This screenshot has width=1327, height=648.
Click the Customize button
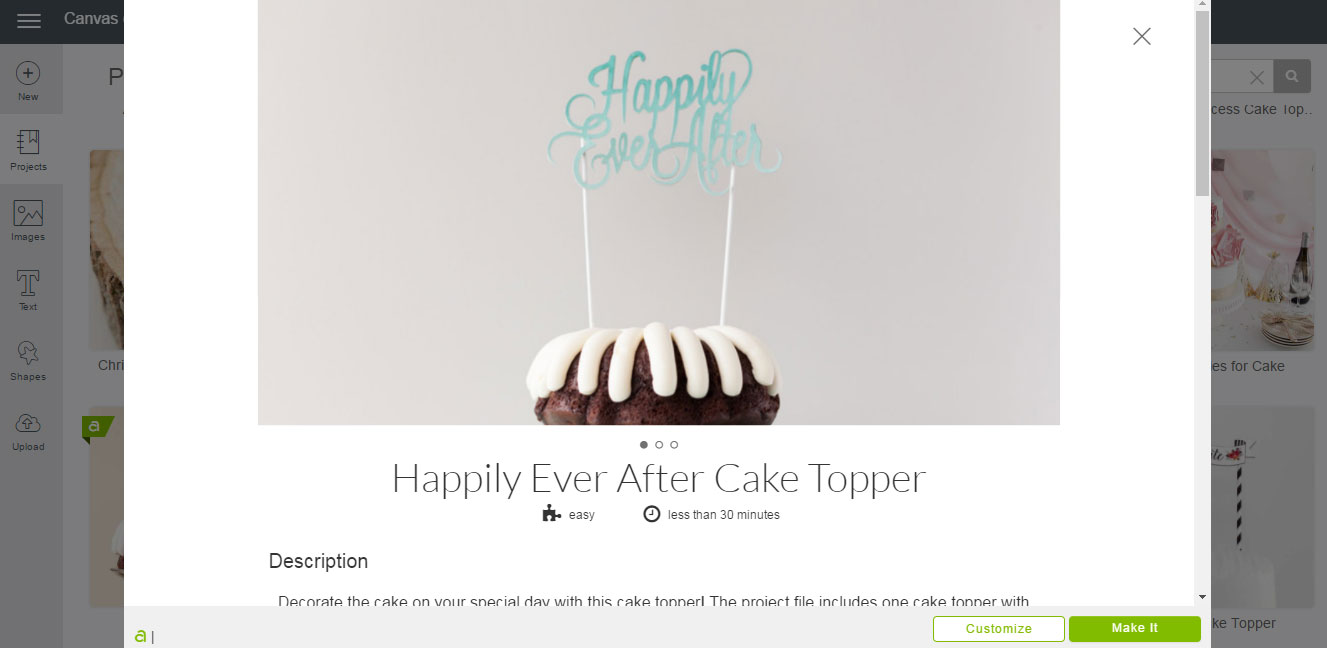[998, 628]
